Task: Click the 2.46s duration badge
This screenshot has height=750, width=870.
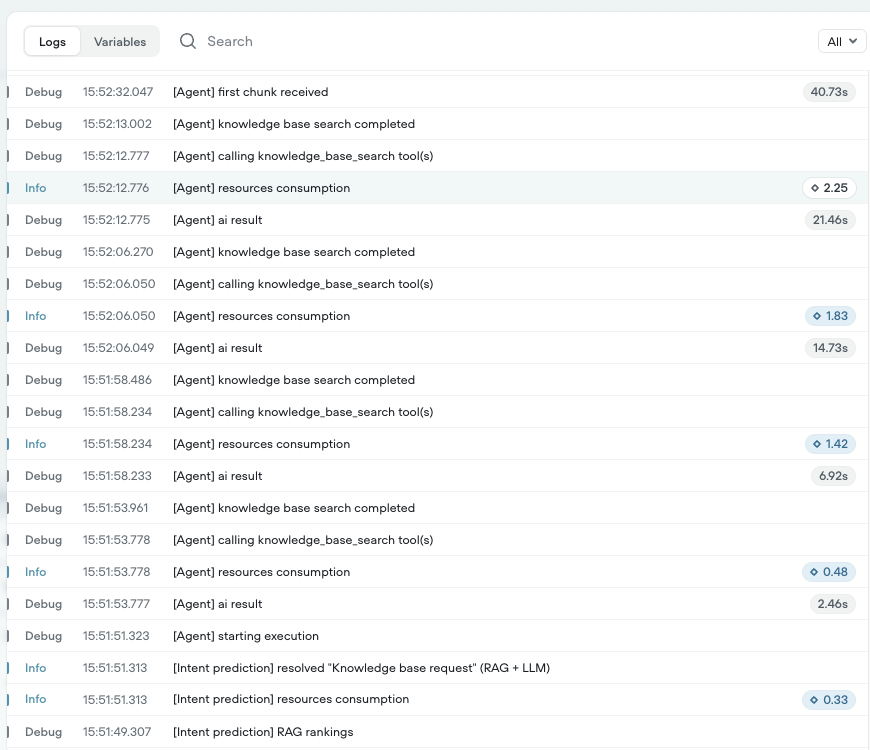Action: [833, 604]
